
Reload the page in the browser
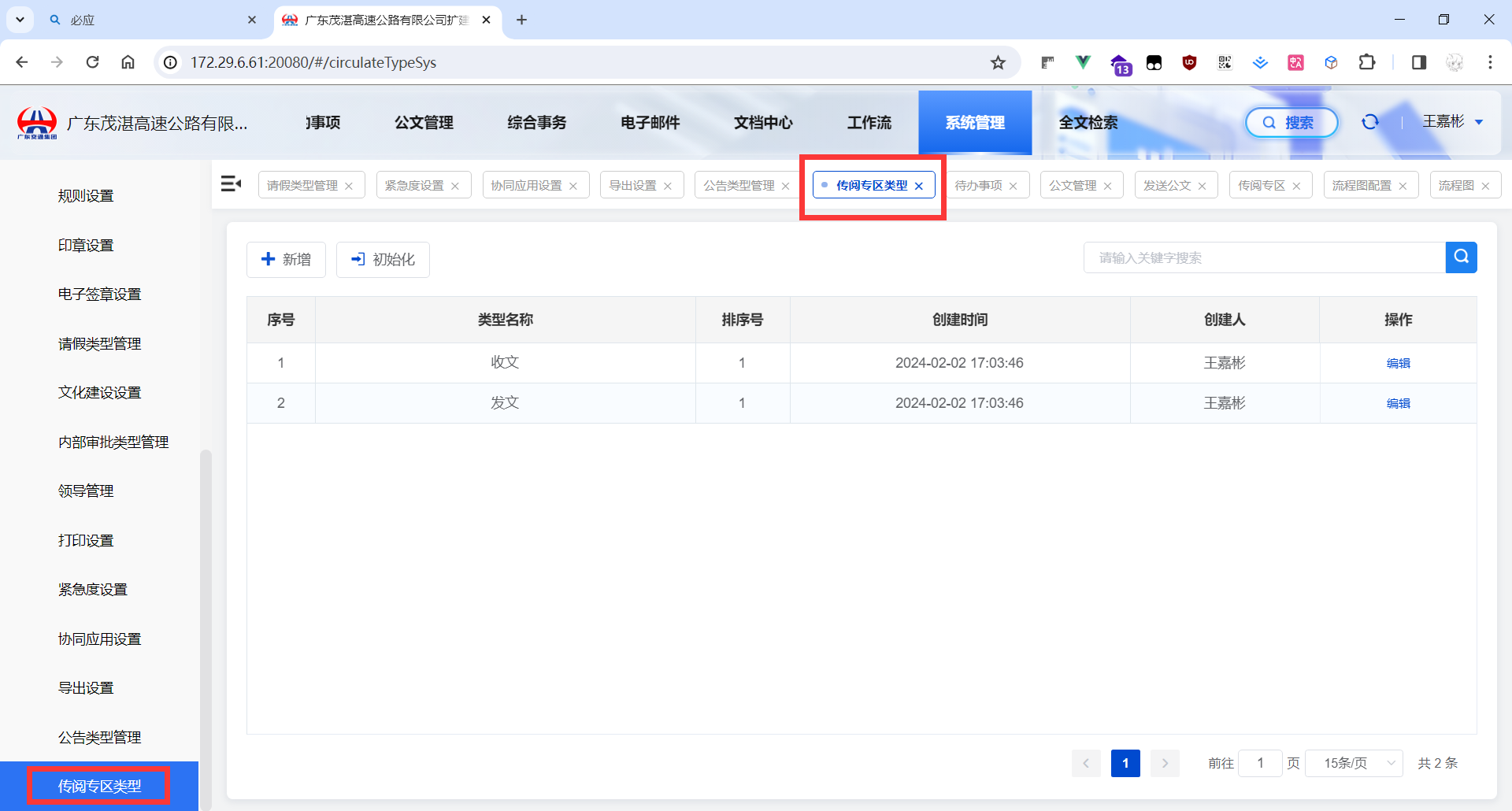coord(92,62)
